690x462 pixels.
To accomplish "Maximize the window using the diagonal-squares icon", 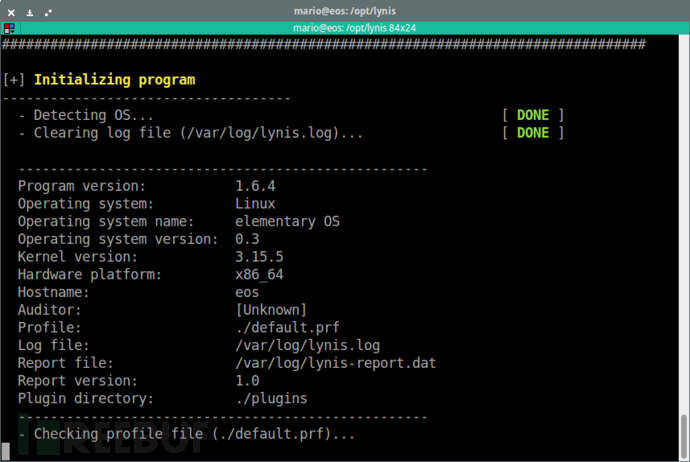I will [48, 13].
